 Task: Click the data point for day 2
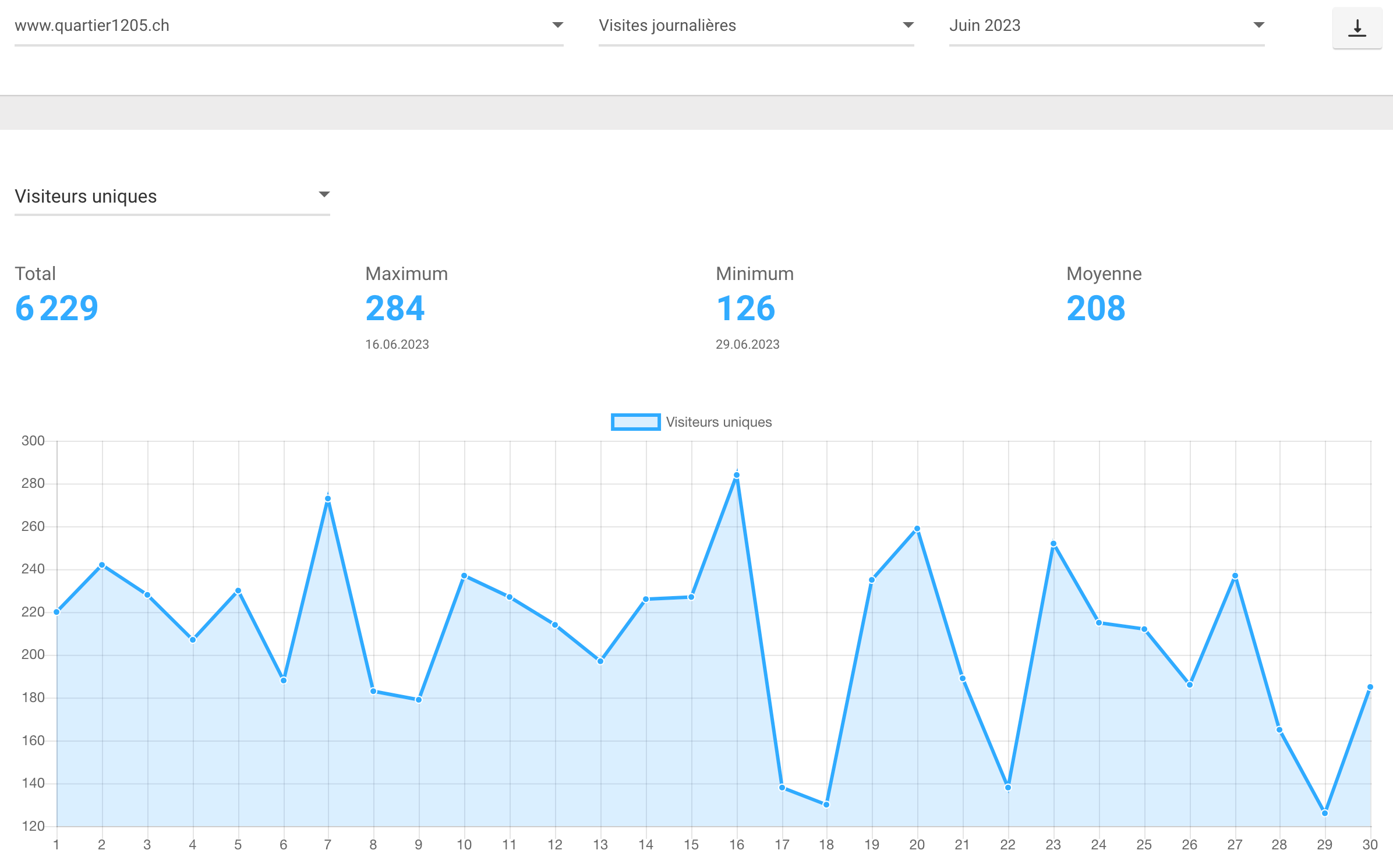[x=102, y=565]
